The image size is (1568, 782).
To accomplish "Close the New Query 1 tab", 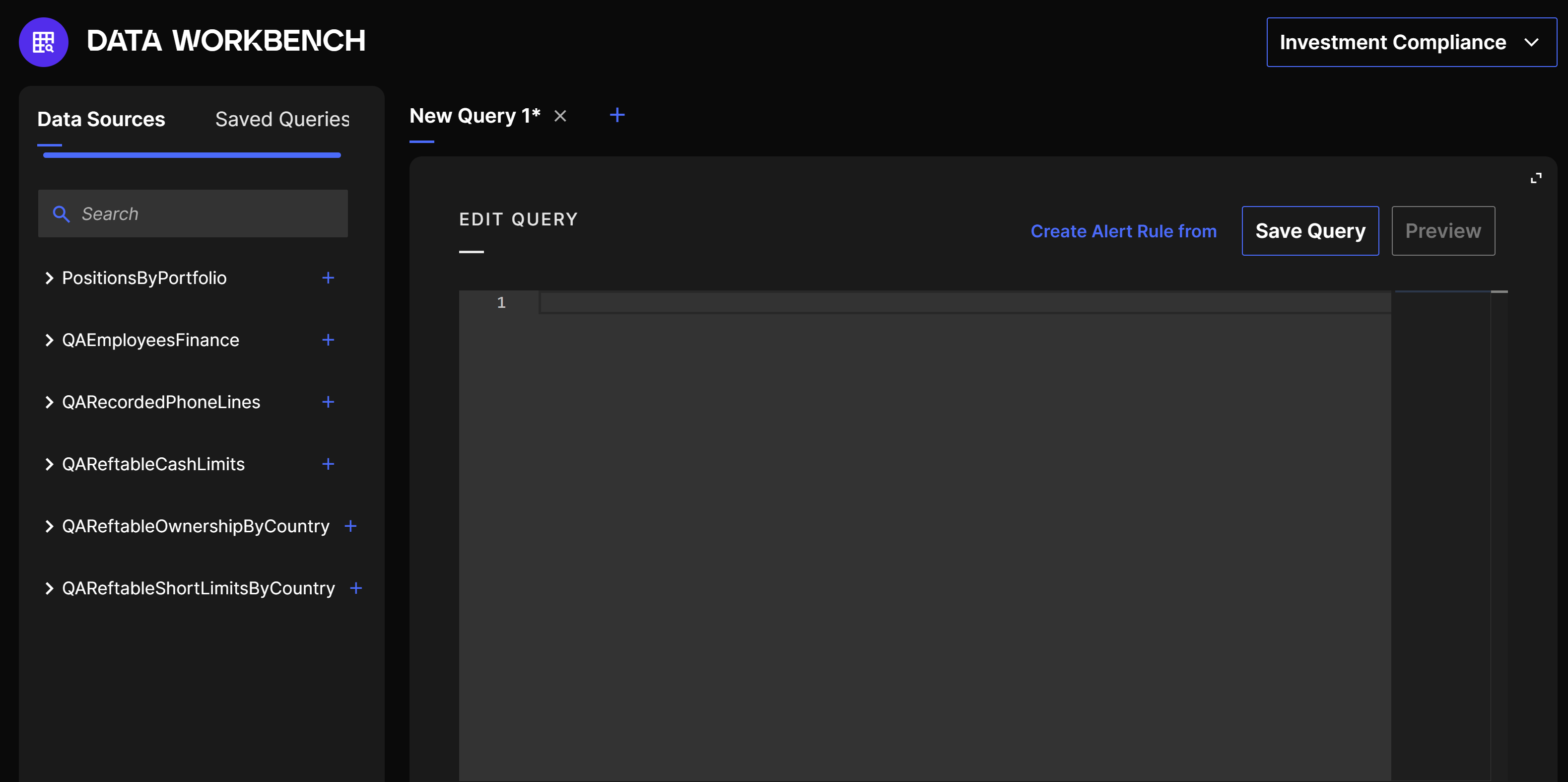I will [x=560, y=116].
